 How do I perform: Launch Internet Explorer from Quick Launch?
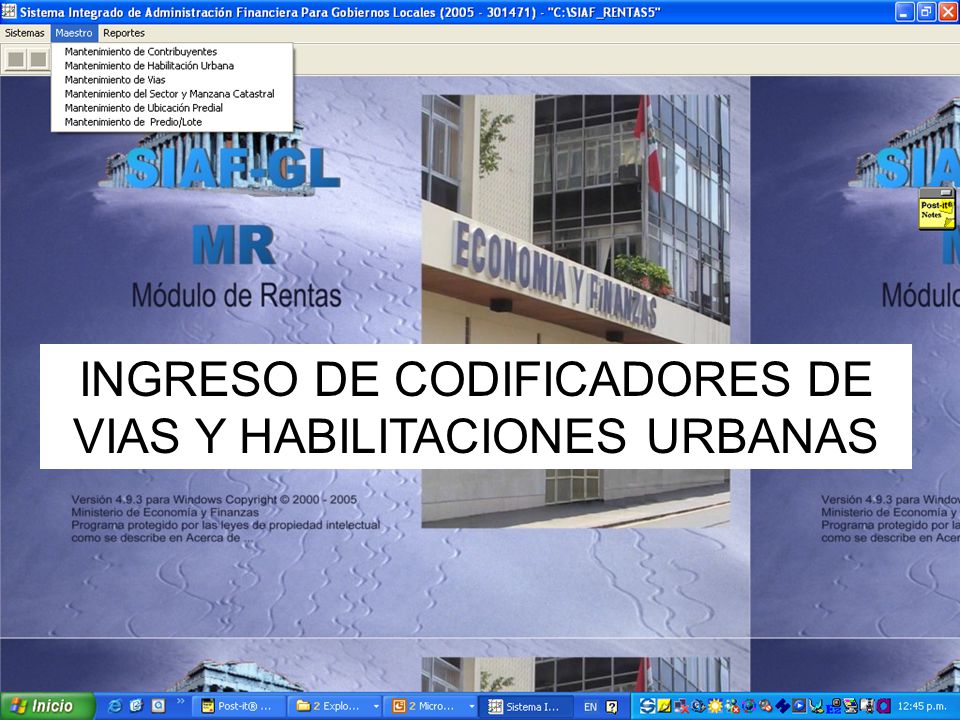point(114,707)
